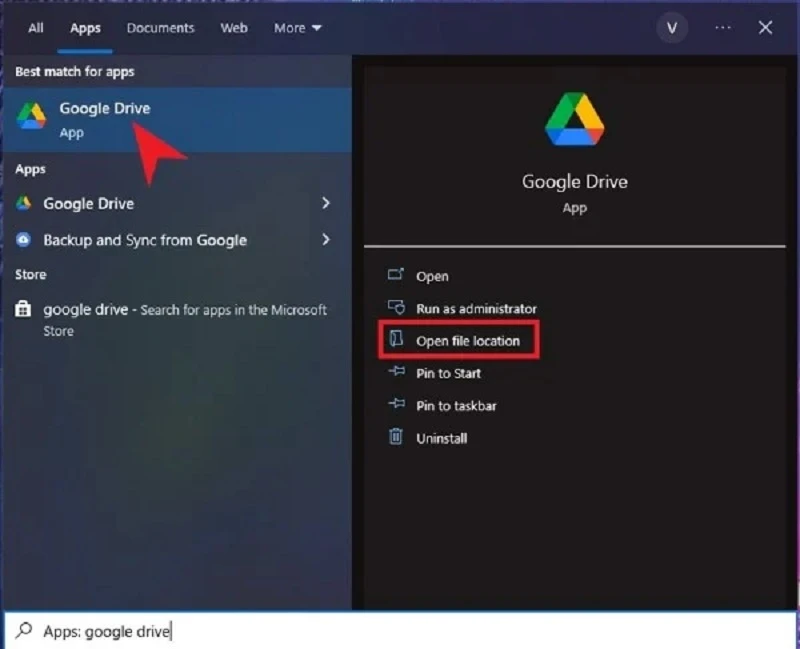Click the search text field containing google drive
Viewport: 800px width, 649px height.
point(400,631)
